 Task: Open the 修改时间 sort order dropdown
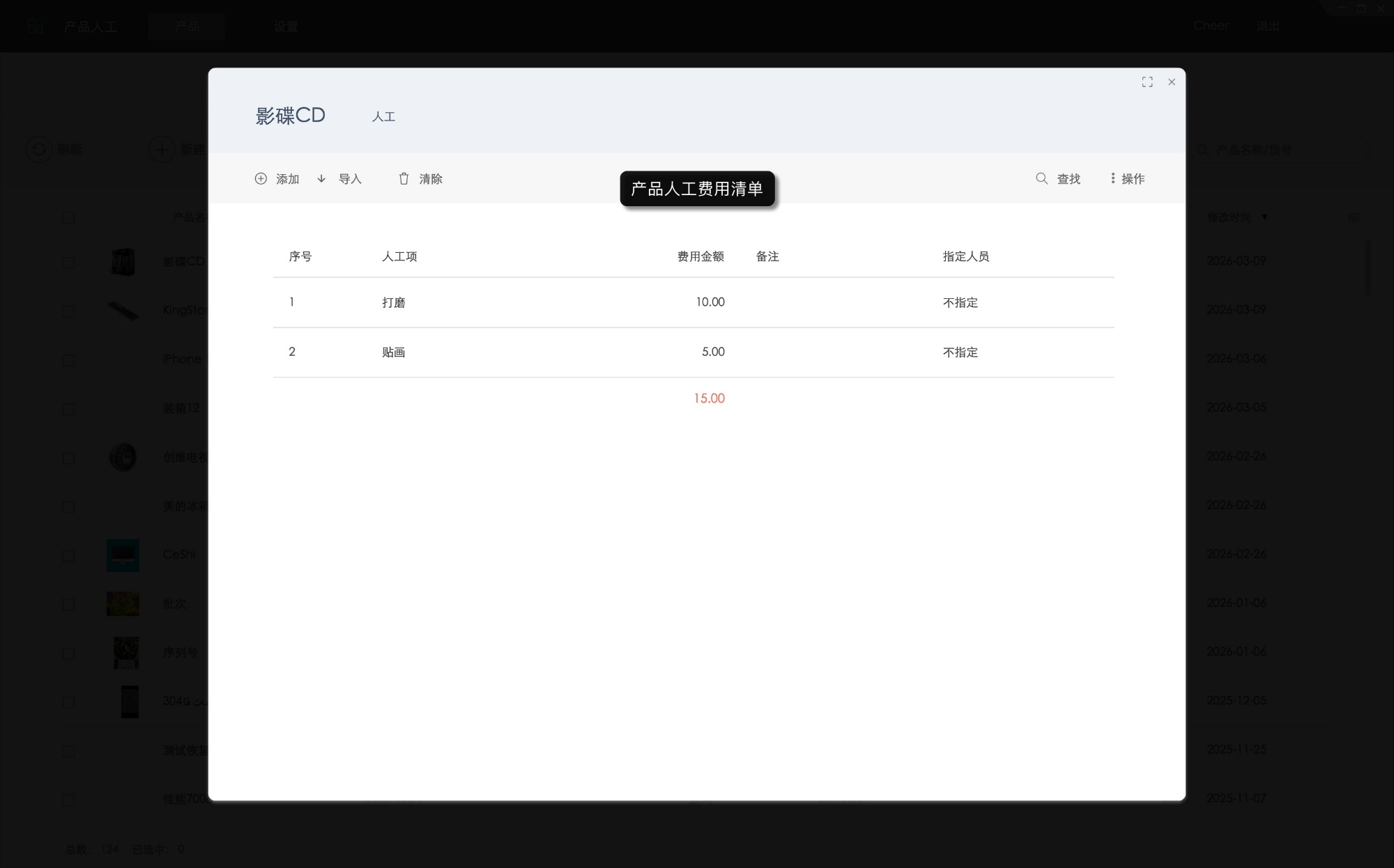1264,217
